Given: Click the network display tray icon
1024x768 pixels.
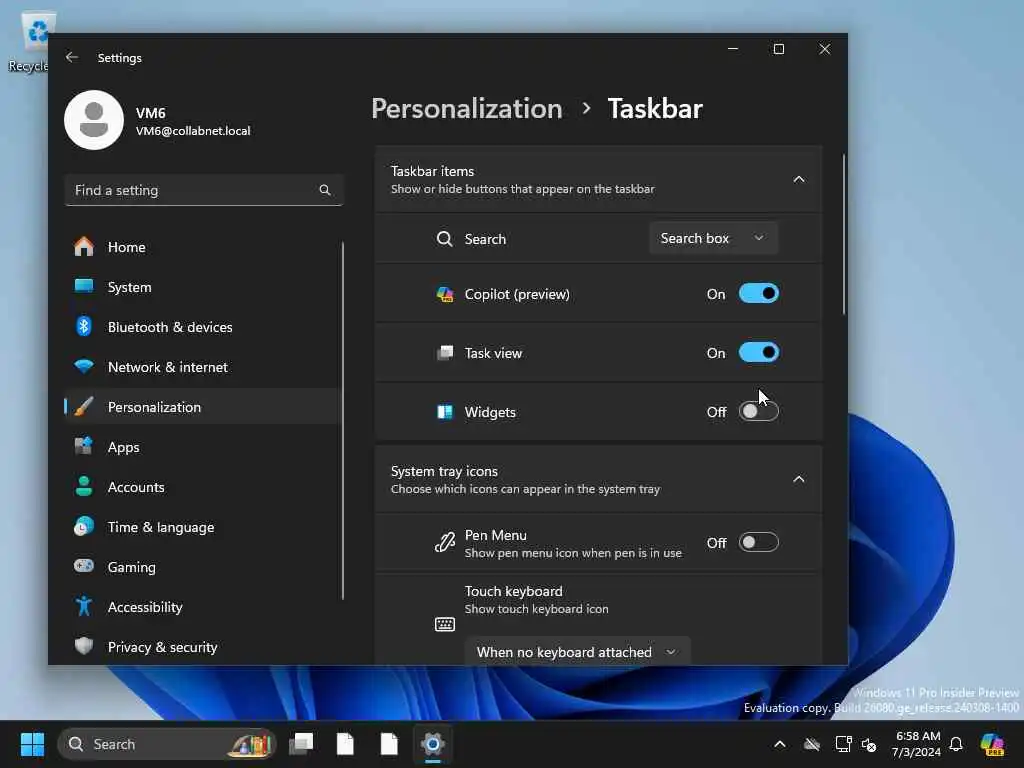Looking at the screenshot, I should (843, 744).
